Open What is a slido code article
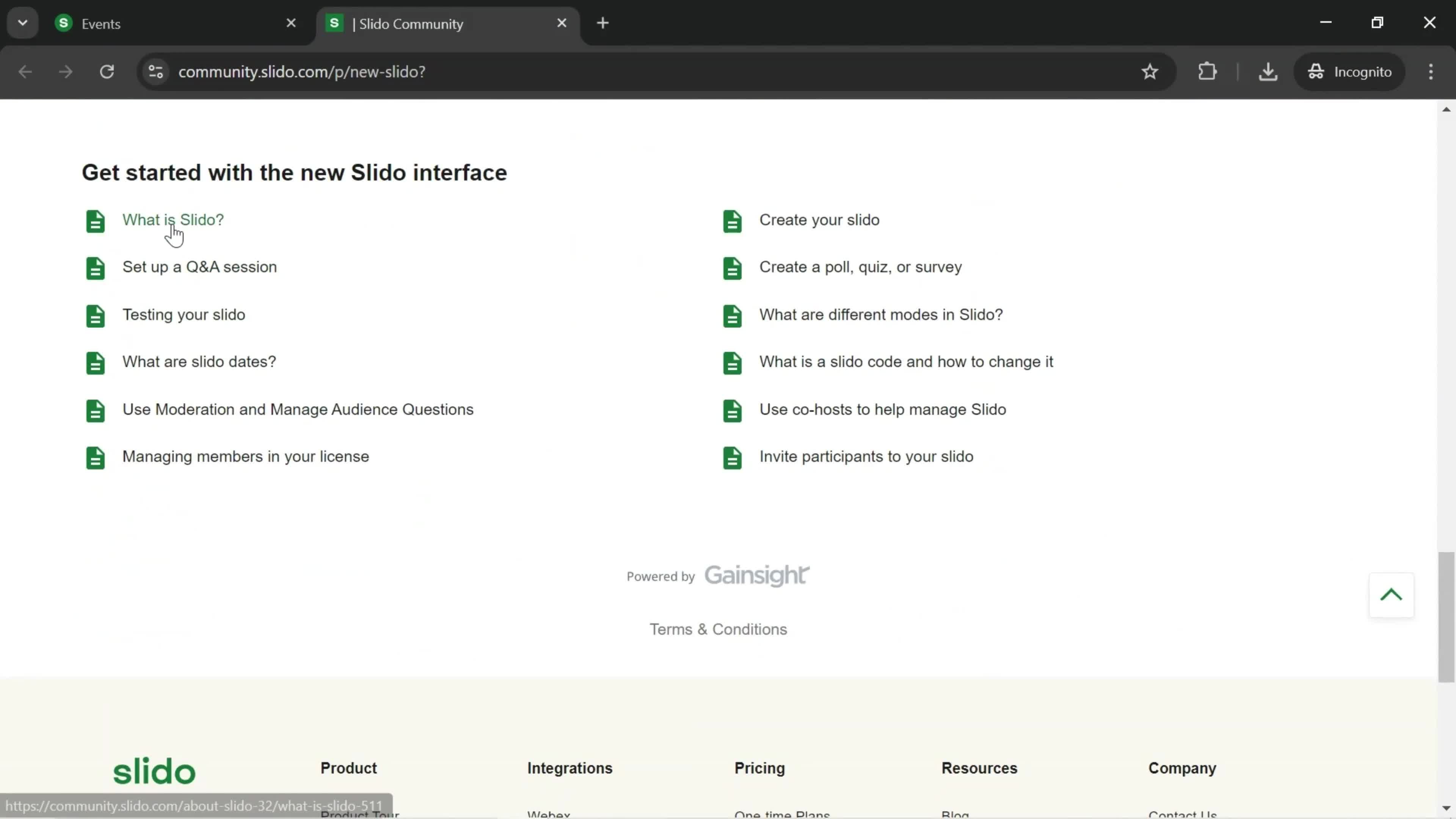This screenshot has width=1456, height=819. click(x=907, y=362)
